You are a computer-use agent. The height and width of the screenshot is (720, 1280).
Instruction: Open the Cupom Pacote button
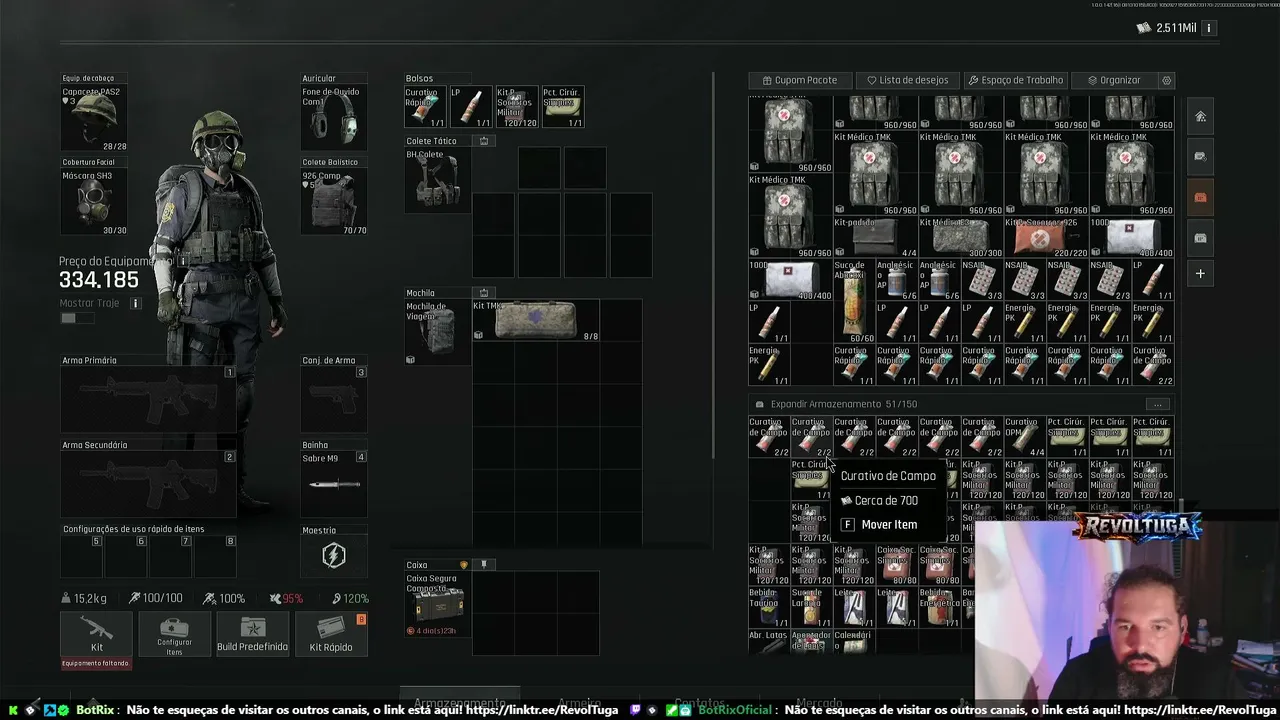click(799, 80)
